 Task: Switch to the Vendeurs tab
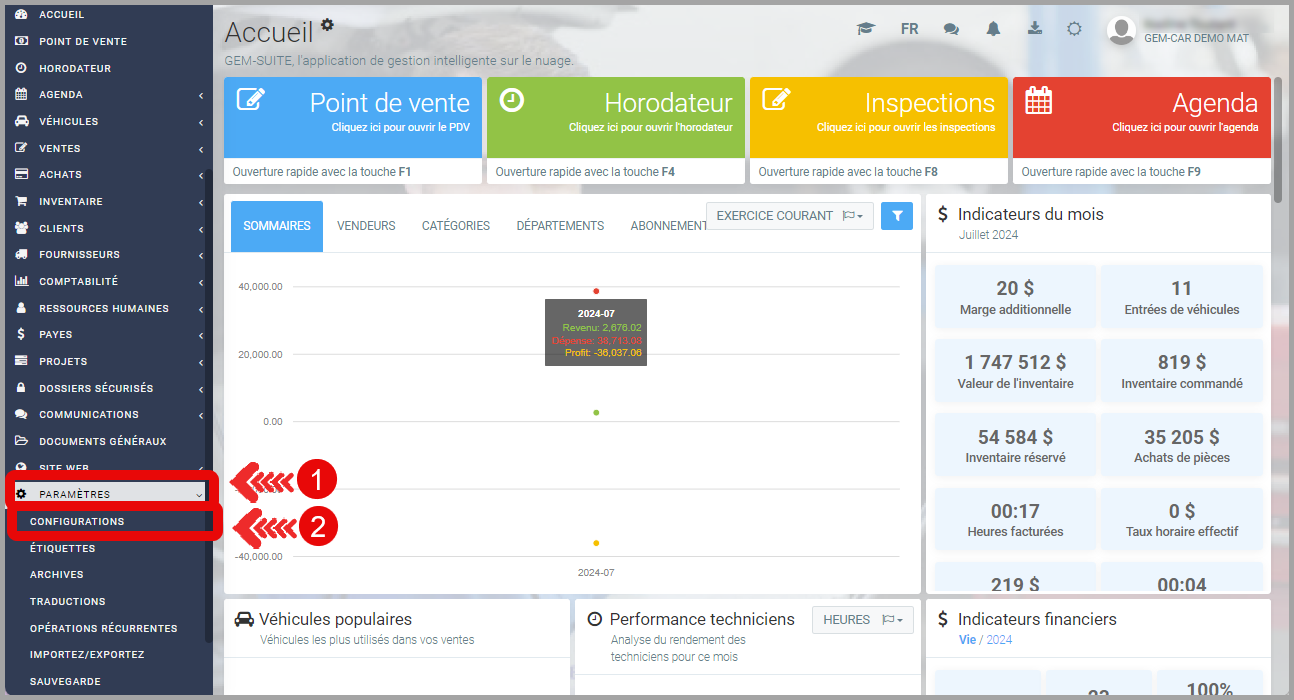tap(366, 226)
